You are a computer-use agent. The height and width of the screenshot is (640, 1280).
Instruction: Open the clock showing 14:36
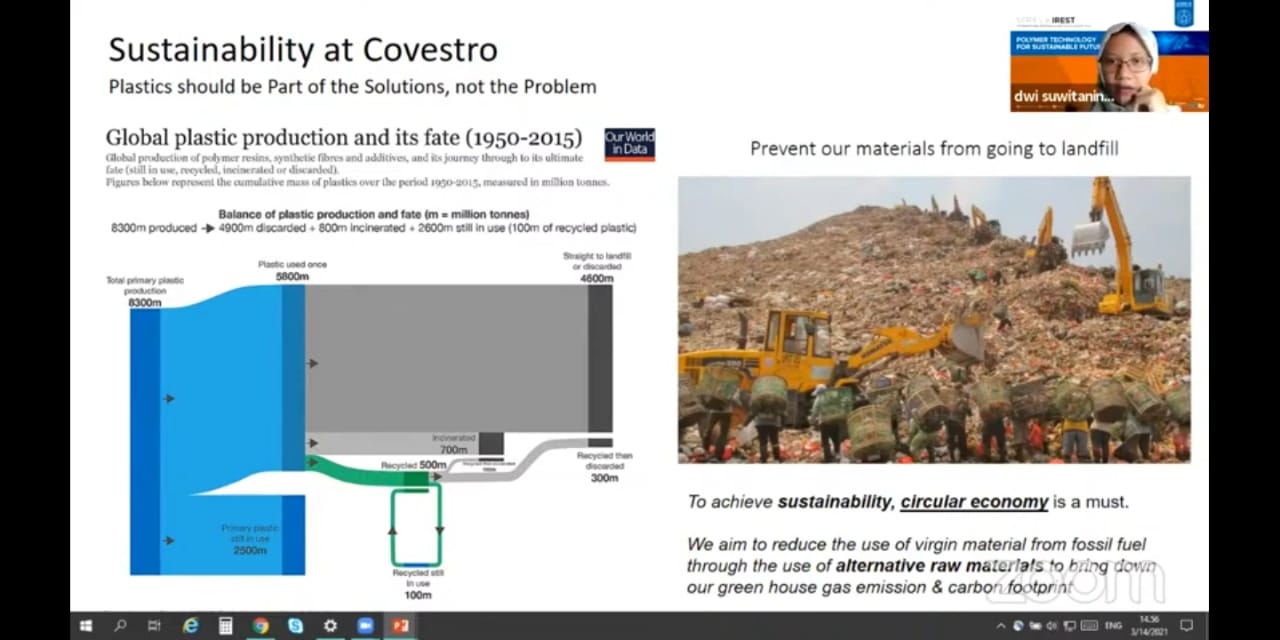(1150, 626)
